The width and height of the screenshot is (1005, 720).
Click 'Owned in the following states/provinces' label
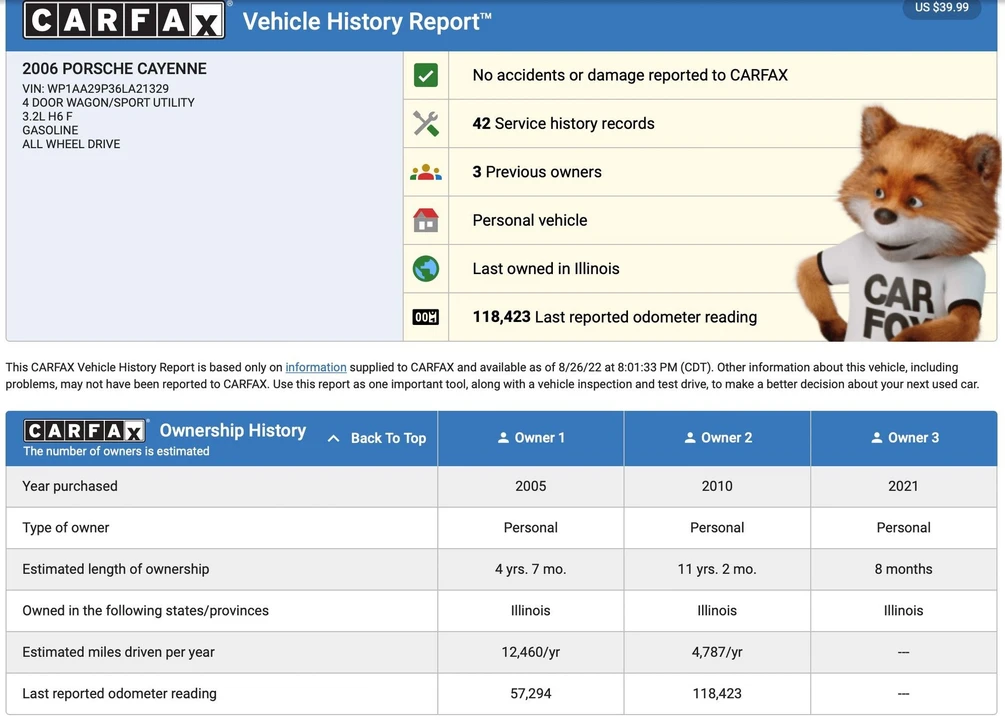(x=145, y=610)
